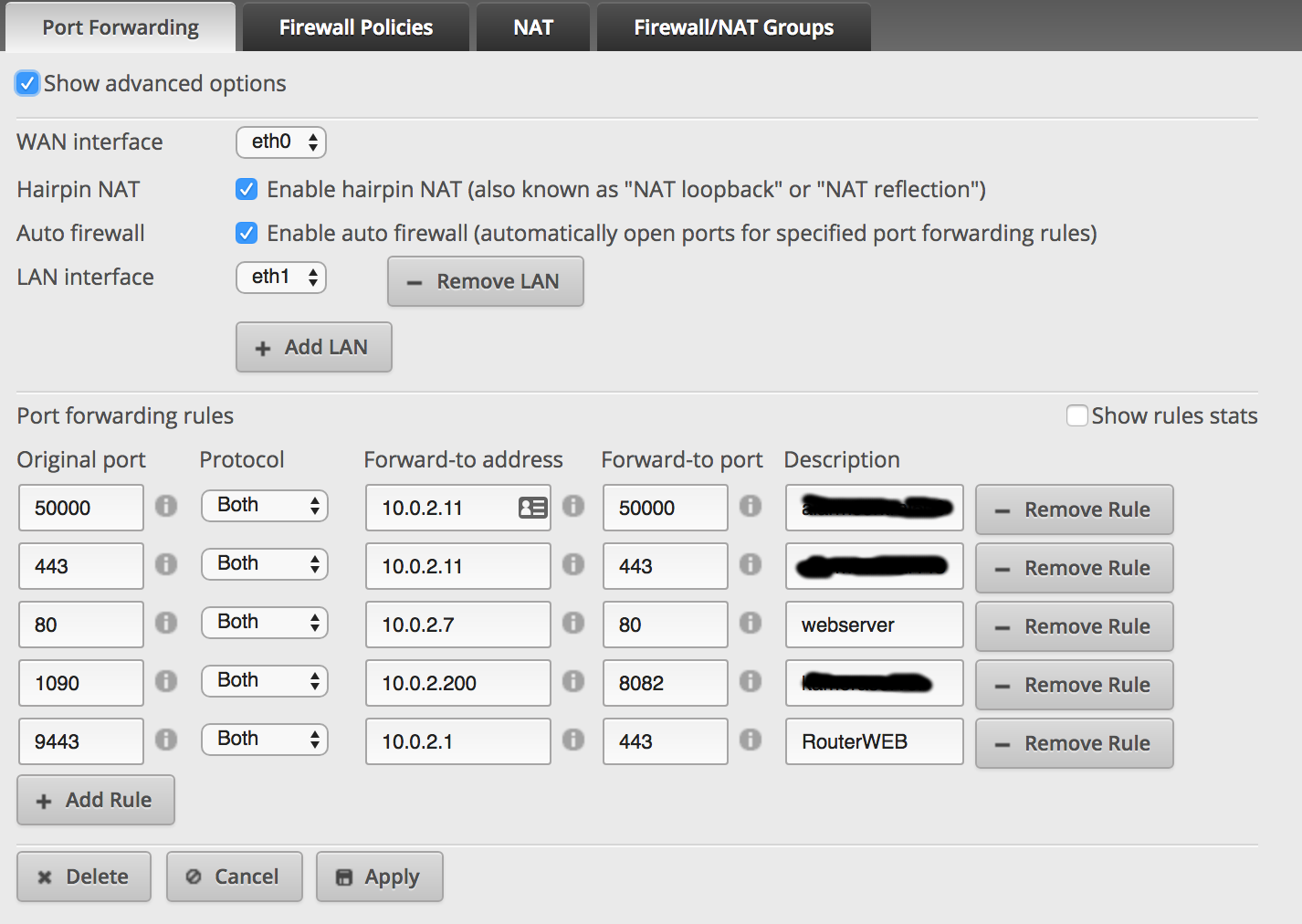Click the webserver description field
1302x924 pixels.
point(874,625)
